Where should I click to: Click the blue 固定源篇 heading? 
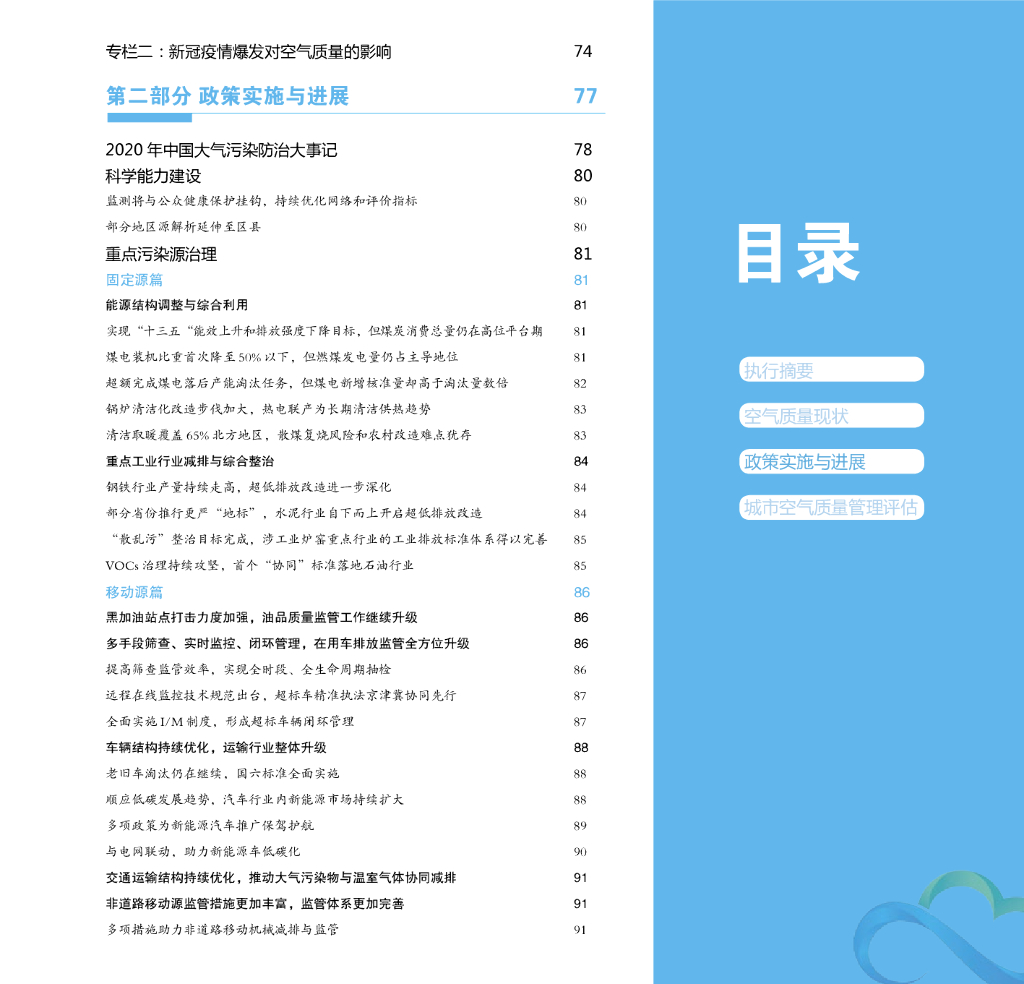(135, 280)
